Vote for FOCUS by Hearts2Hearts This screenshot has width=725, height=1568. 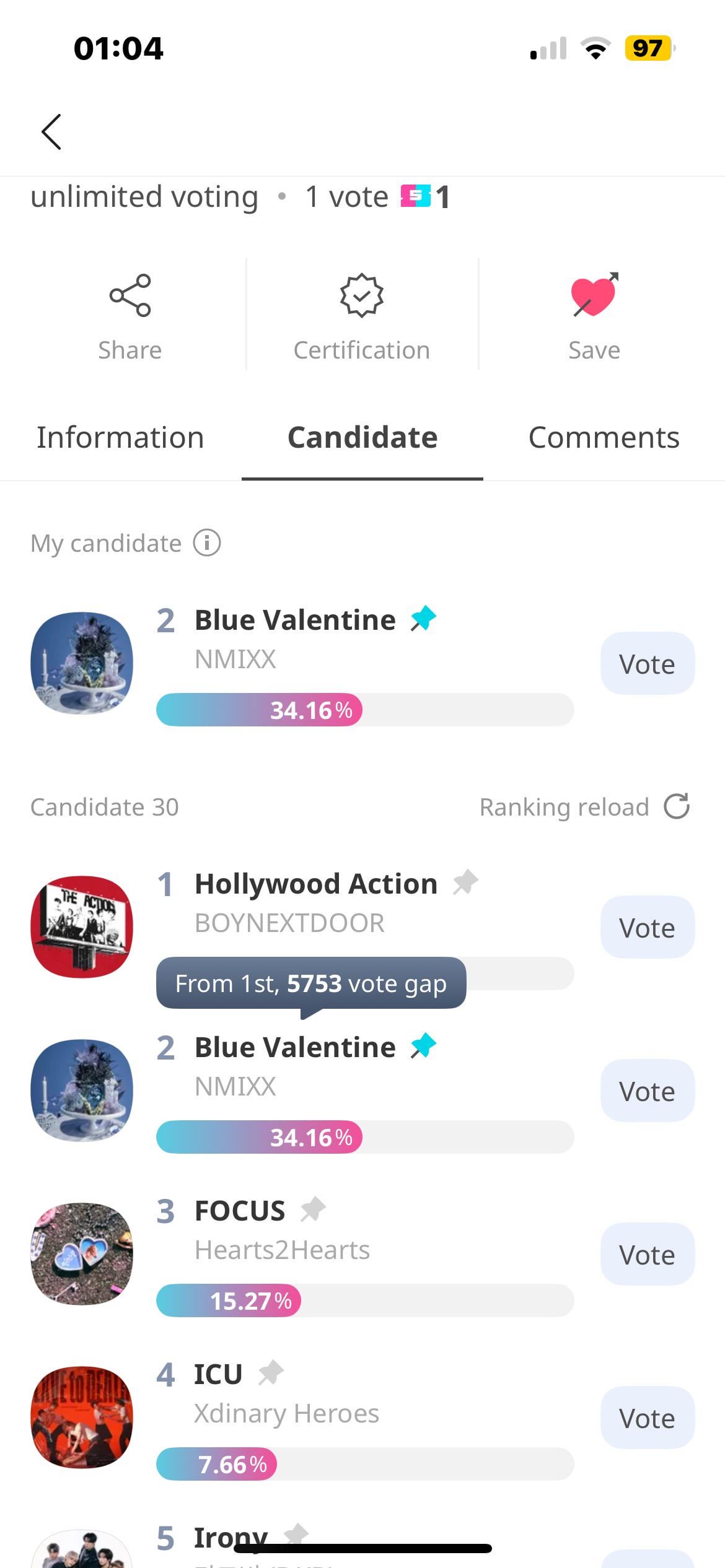coord(647,1255)
